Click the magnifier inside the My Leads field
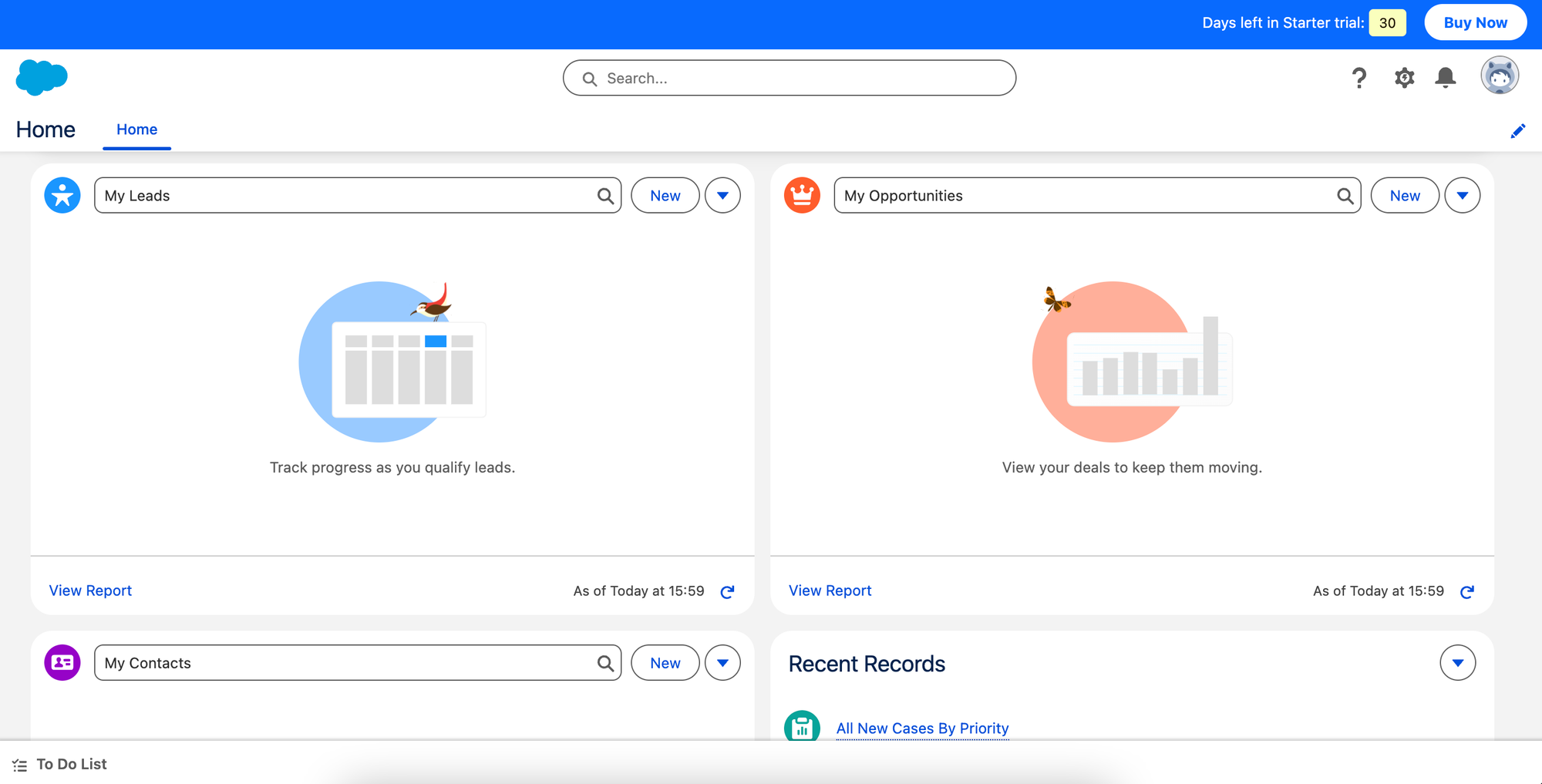1542x784 pixels. 604,195
